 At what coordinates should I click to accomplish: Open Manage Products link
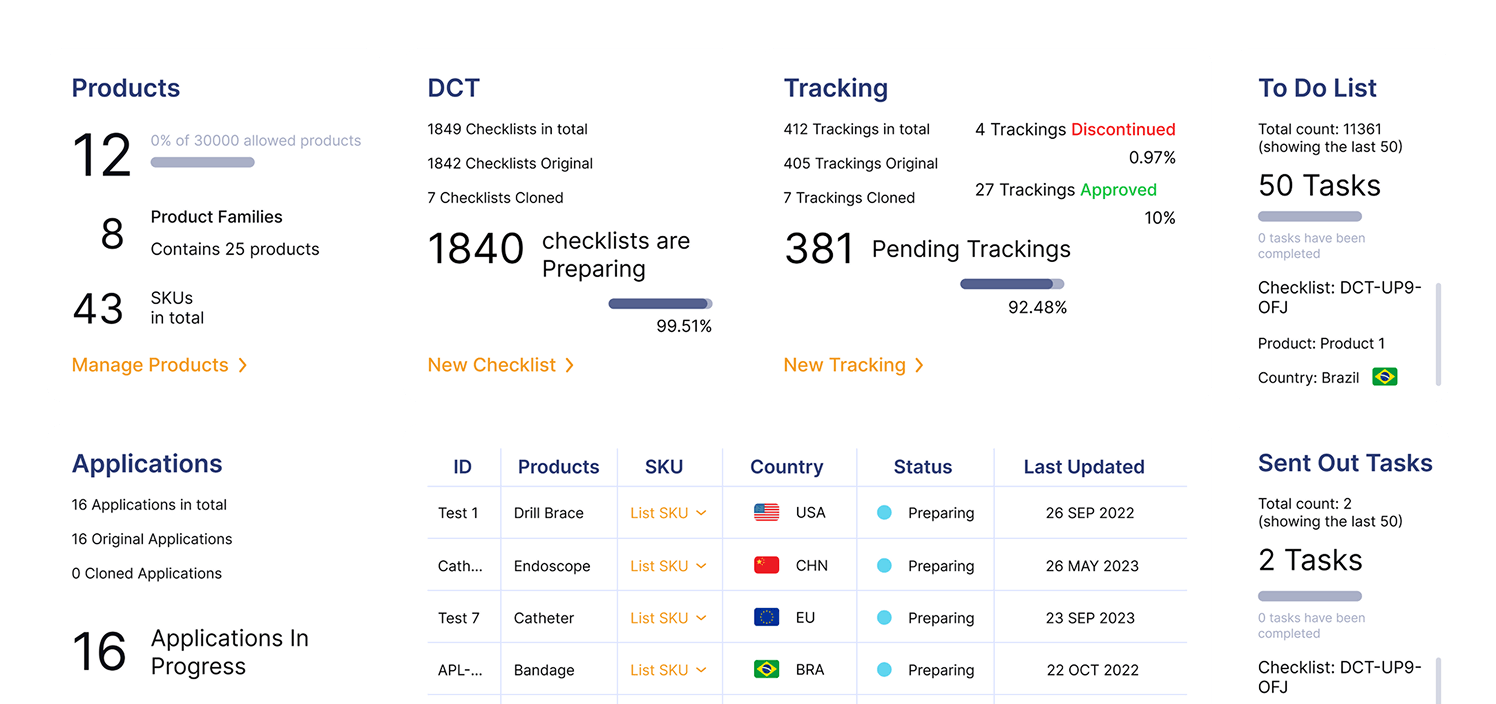[159, 365]
